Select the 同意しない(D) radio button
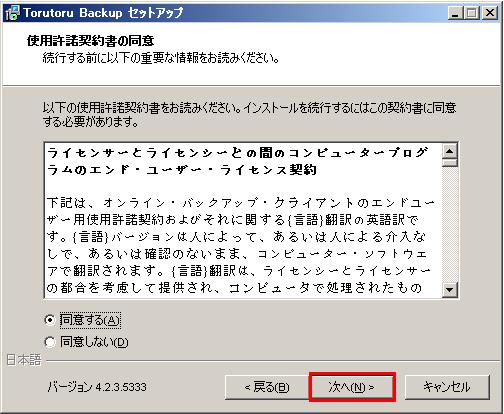Image resolution: width=504 pixels, height=414 pixels. (x=50, y=342)
